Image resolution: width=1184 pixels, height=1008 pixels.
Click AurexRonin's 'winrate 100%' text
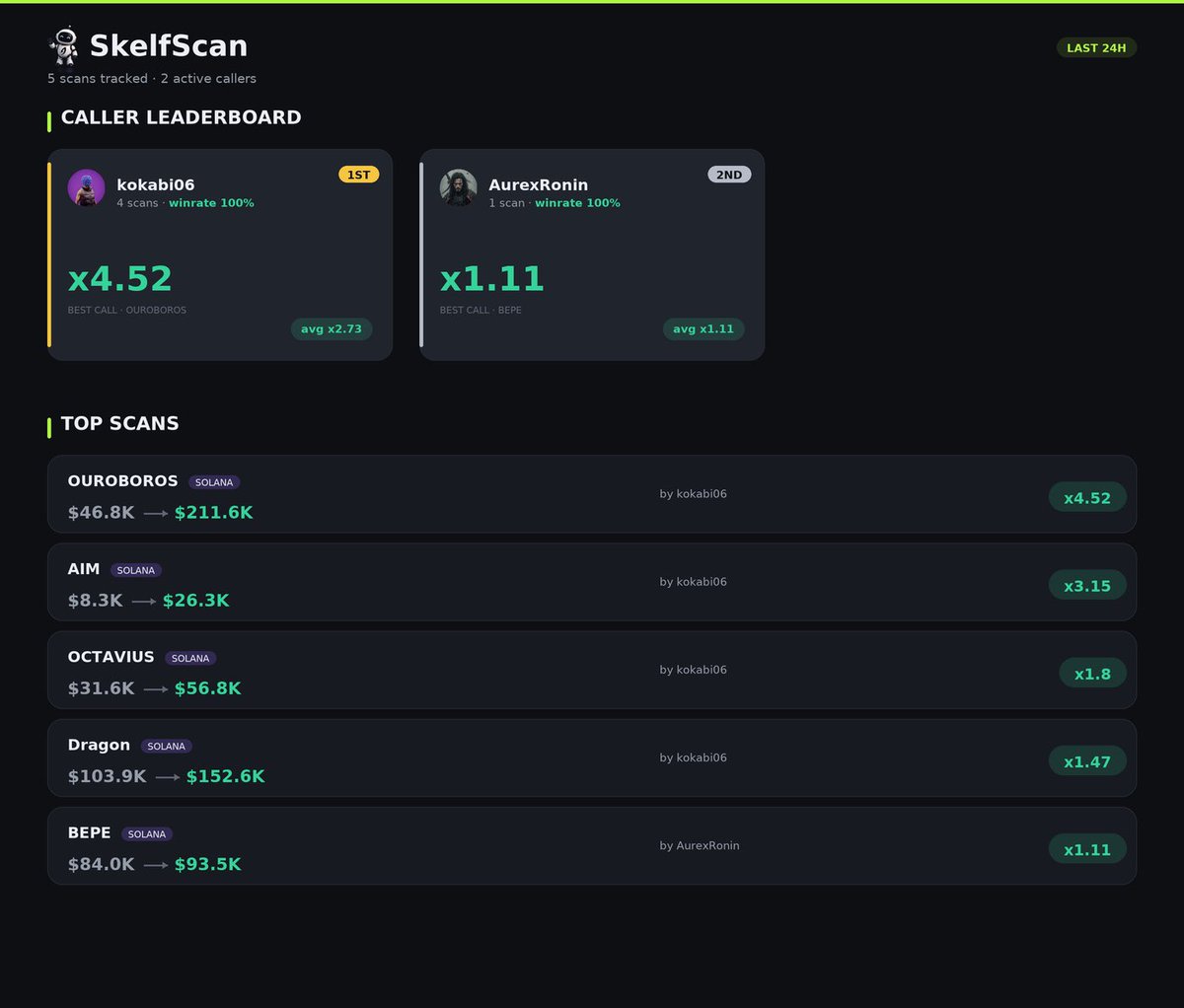pyautogui.click(x=577, y=203)
